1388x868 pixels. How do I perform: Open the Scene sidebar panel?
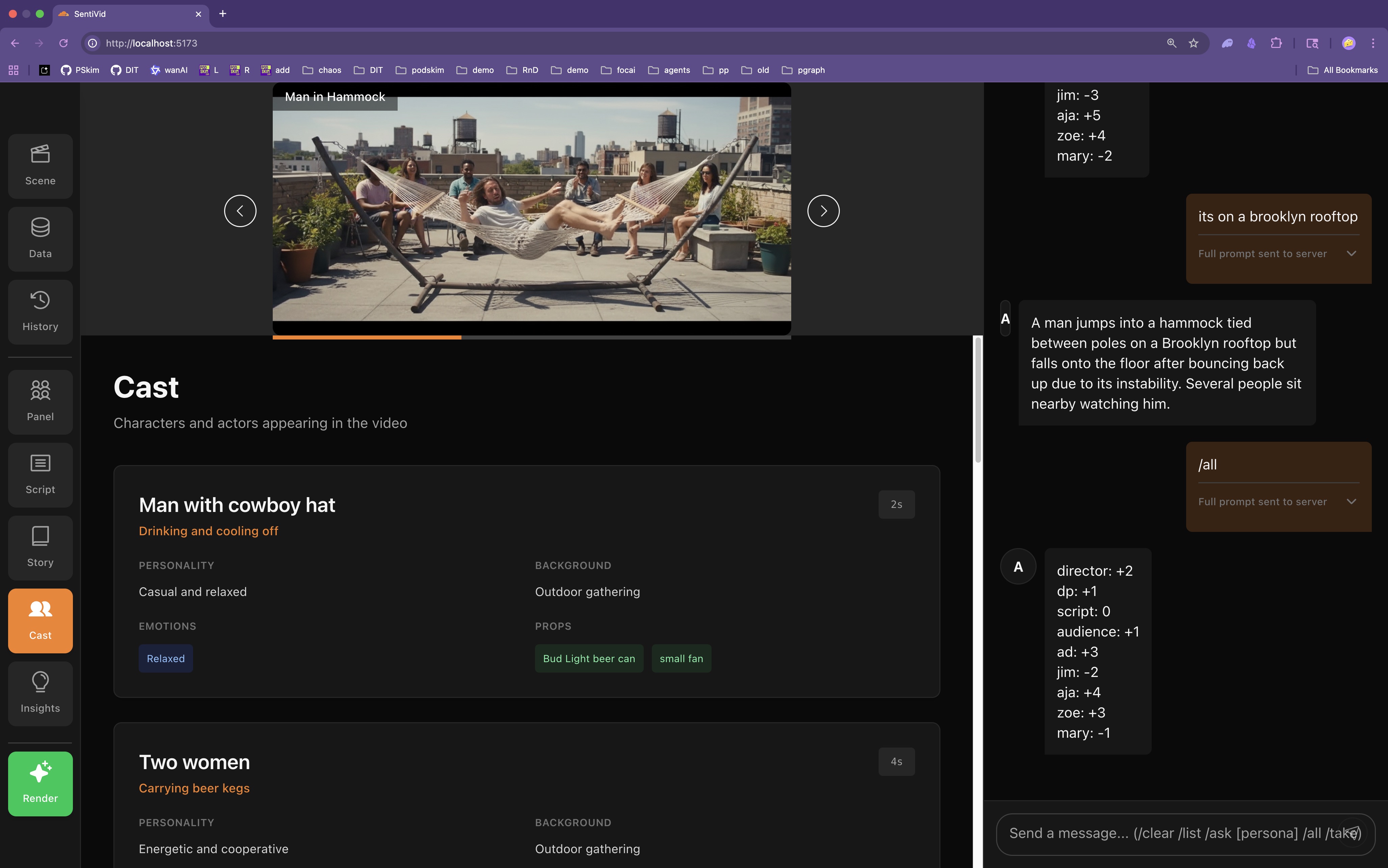pos(40,166)
